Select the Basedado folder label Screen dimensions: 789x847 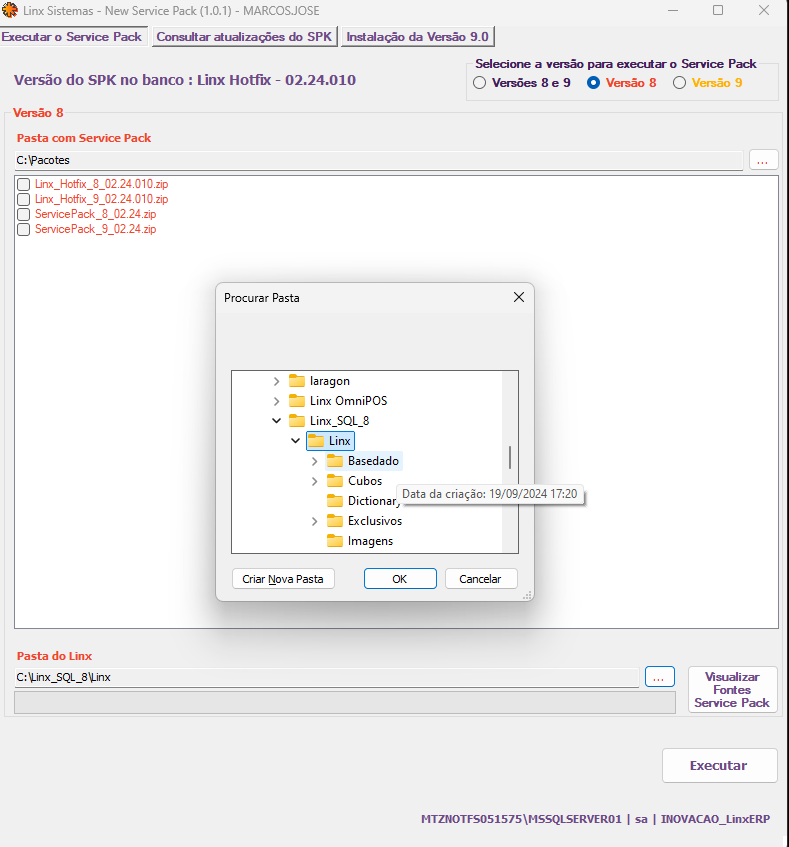(373, 461)
